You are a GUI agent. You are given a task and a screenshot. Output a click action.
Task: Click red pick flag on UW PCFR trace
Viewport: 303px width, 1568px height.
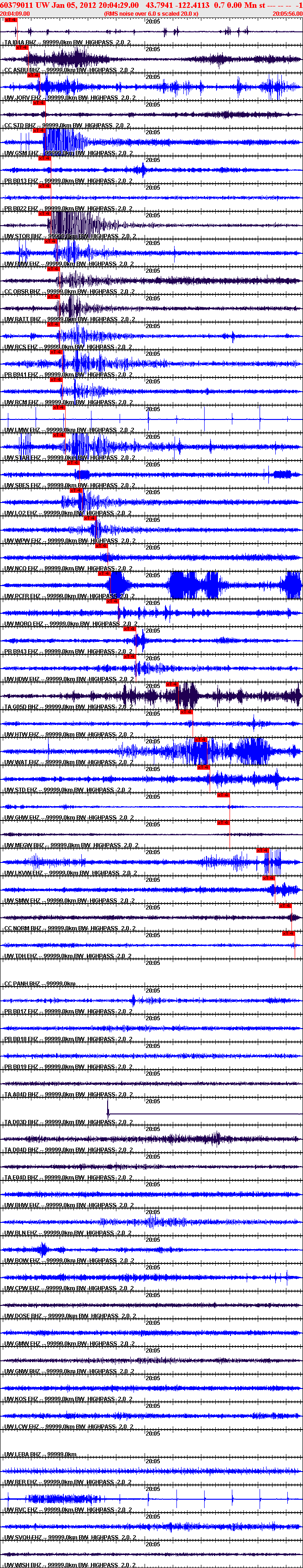point(103,574)
